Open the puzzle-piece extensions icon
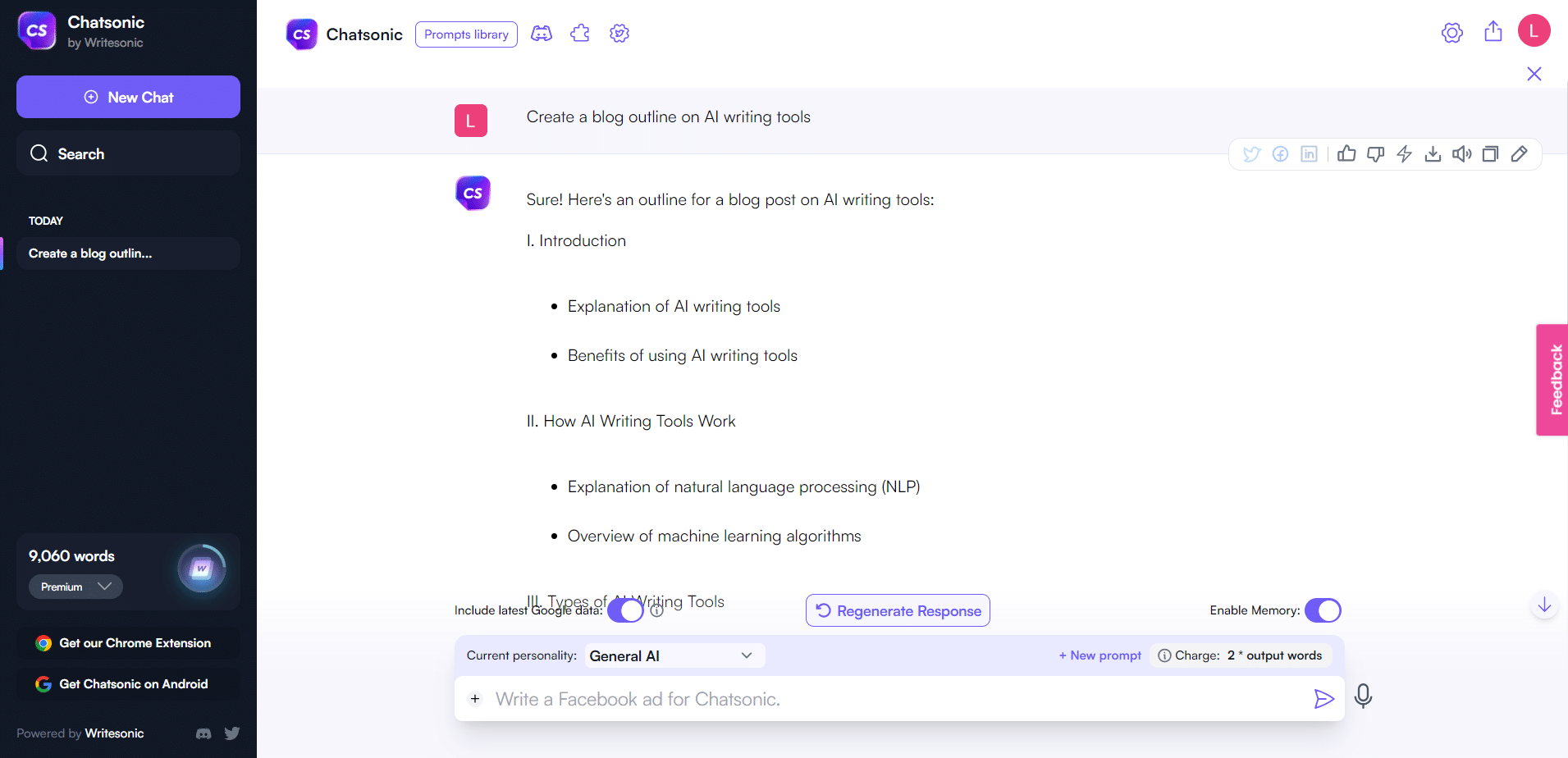Viewport: 1568px width, 758px height. coord(580,34)
